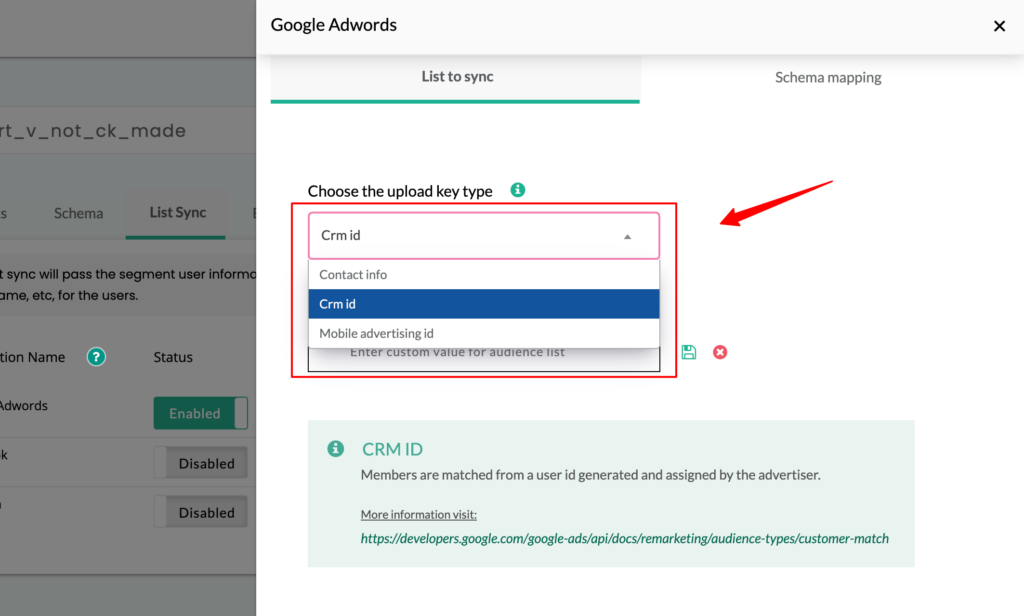This screenshot has width=1024, height=616.
Task: Click the Status column header
Action: (173, 357)
